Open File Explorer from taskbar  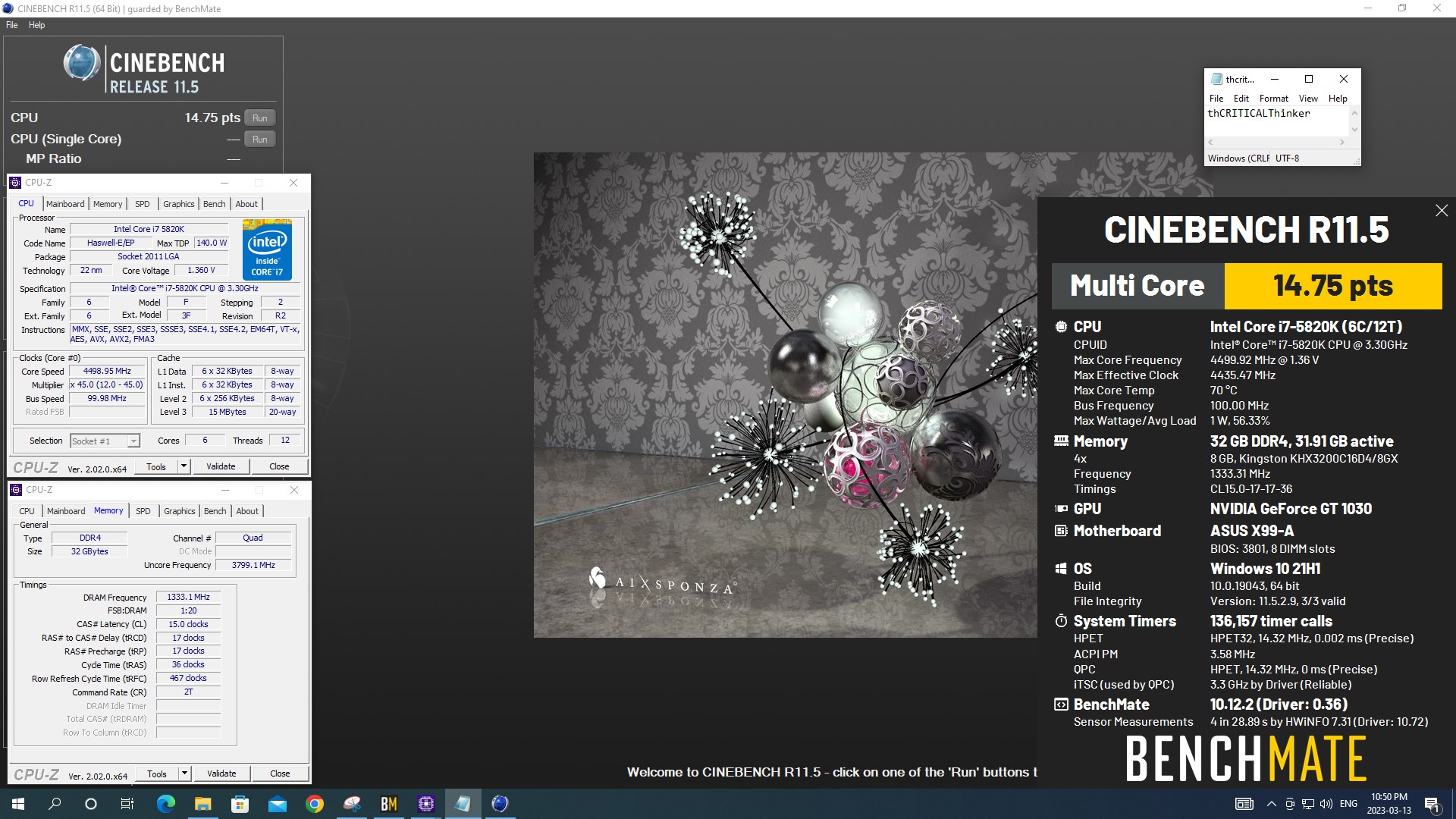point(202,804)
